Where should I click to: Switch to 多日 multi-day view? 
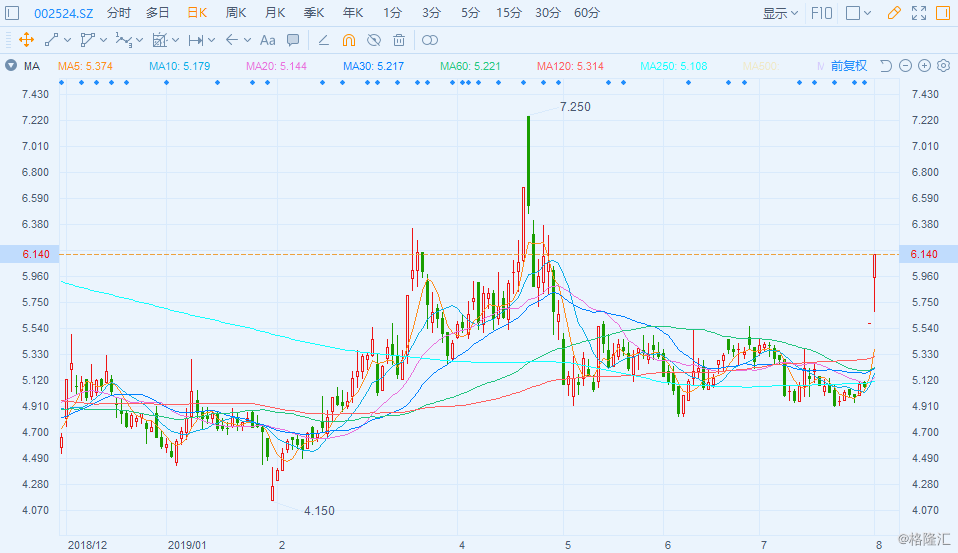click(x=158, y=13)
